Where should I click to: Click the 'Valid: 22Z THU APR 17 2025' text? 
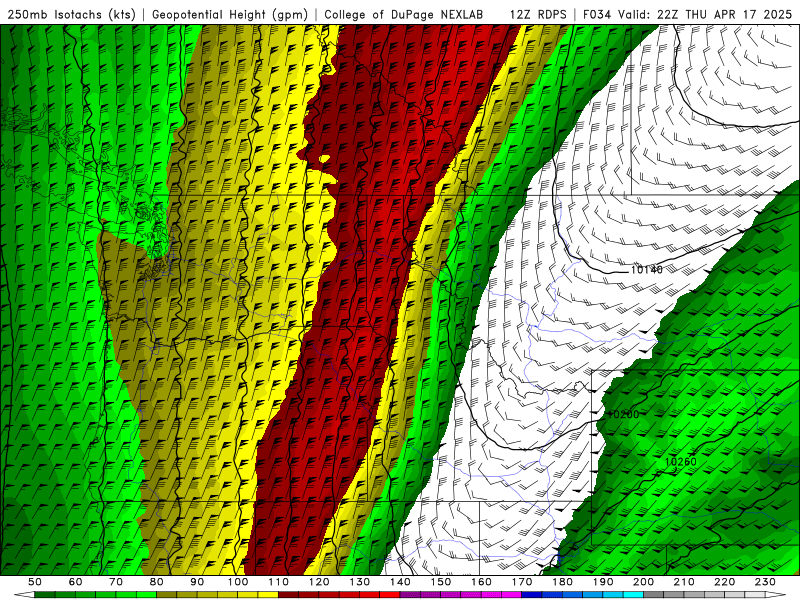[x=705, y=14]
